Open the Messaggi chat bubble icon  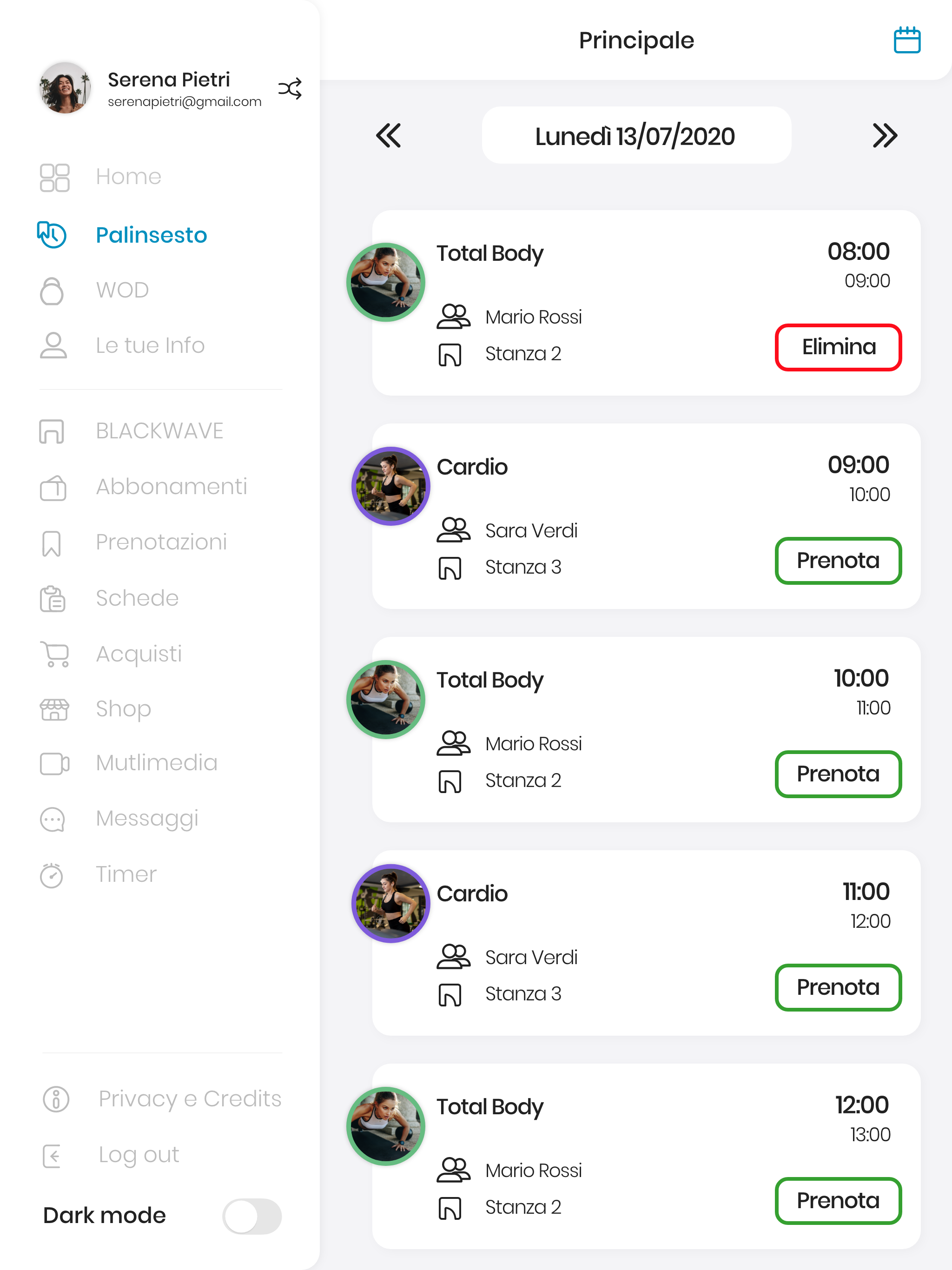(52, 819)
